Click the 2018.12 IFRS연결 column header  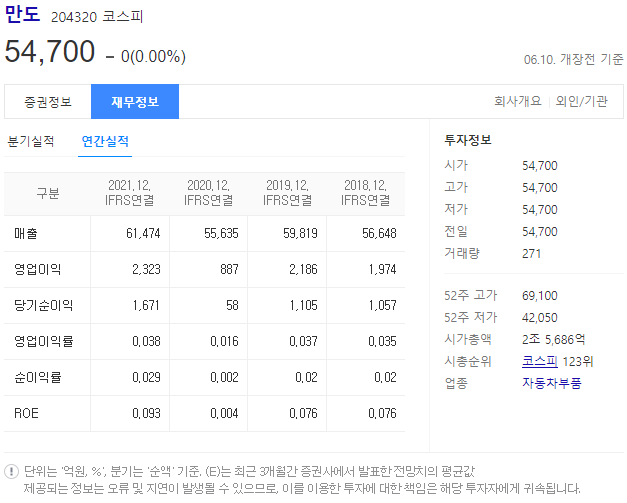tap(365, 193)
